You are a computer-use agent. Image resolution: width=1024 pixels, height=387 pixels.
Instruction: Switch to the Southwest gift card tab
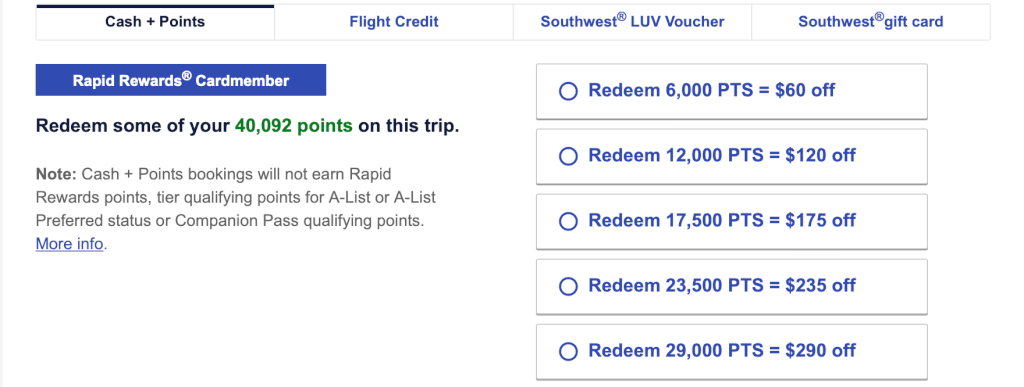point(871,22)
